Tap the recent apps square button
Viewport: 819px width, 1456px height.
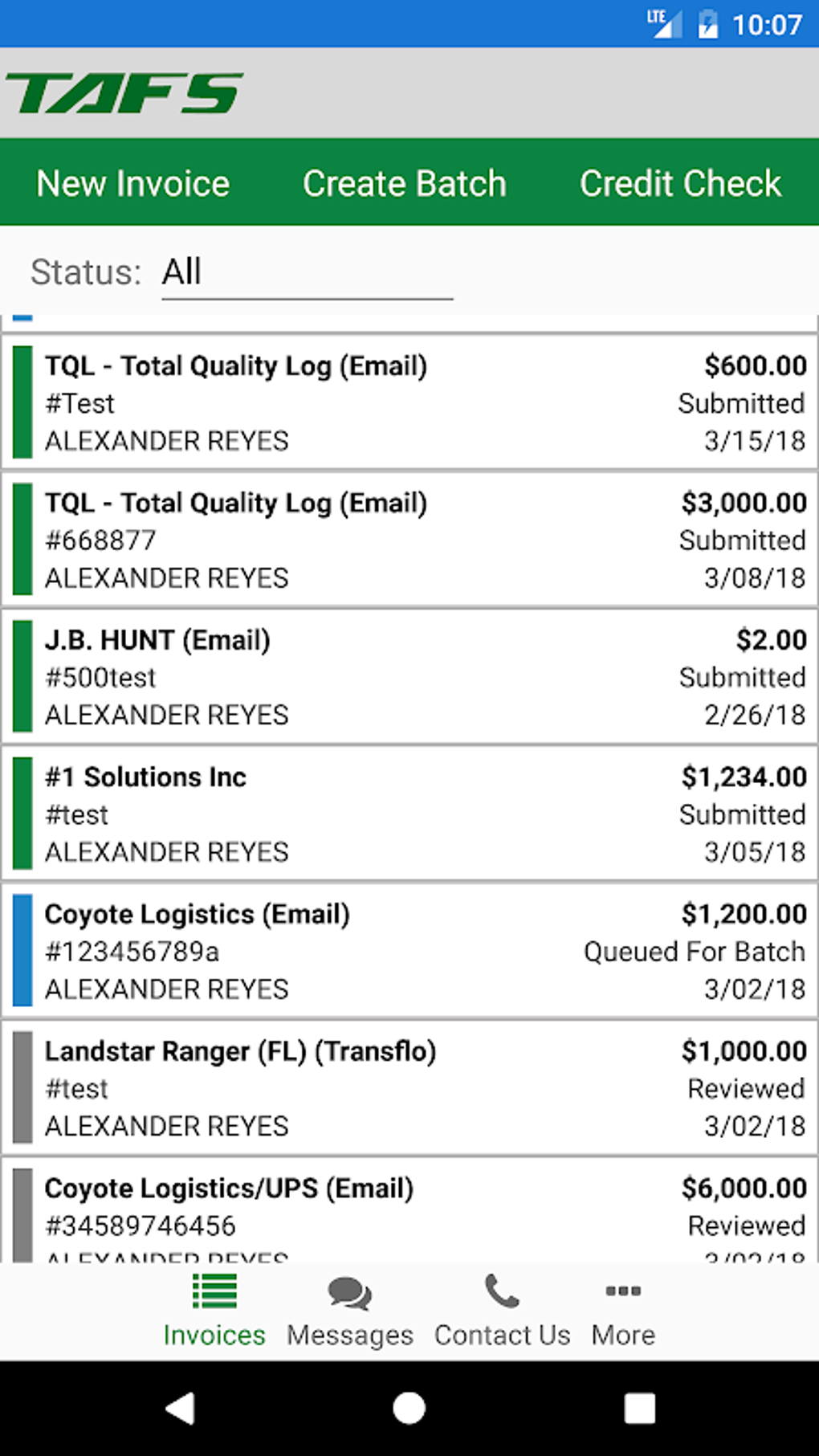click(x=639, y=1408)
